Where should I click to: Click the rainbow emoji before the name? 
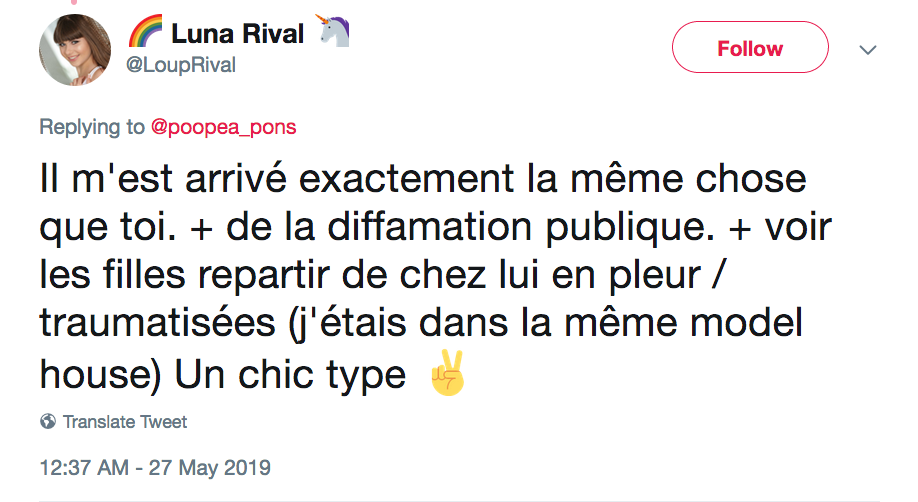tap(146, 34)
